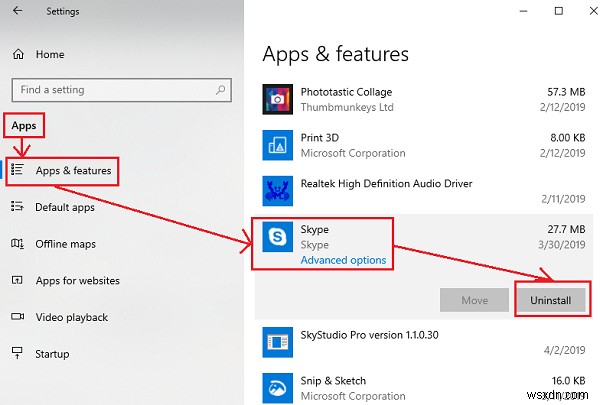The width and height of the screenshot is (600, 405).
Task: Switch to Video playback settings
Action: (73, 317)
